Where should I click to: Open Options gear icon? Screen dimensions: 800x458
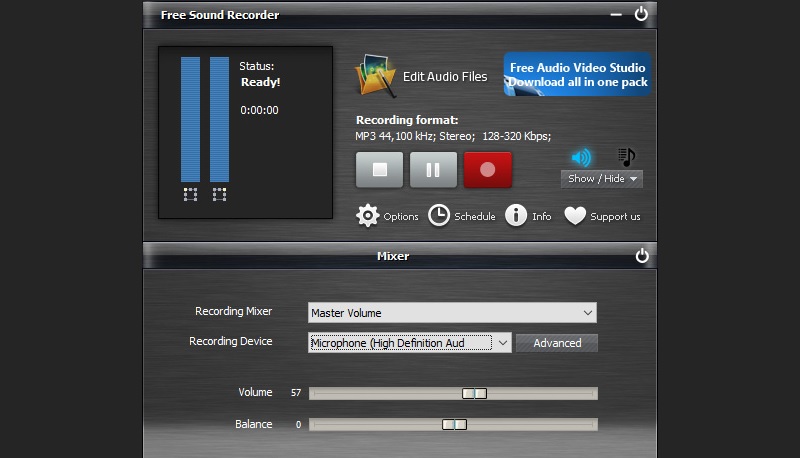(x=367, y=216)
